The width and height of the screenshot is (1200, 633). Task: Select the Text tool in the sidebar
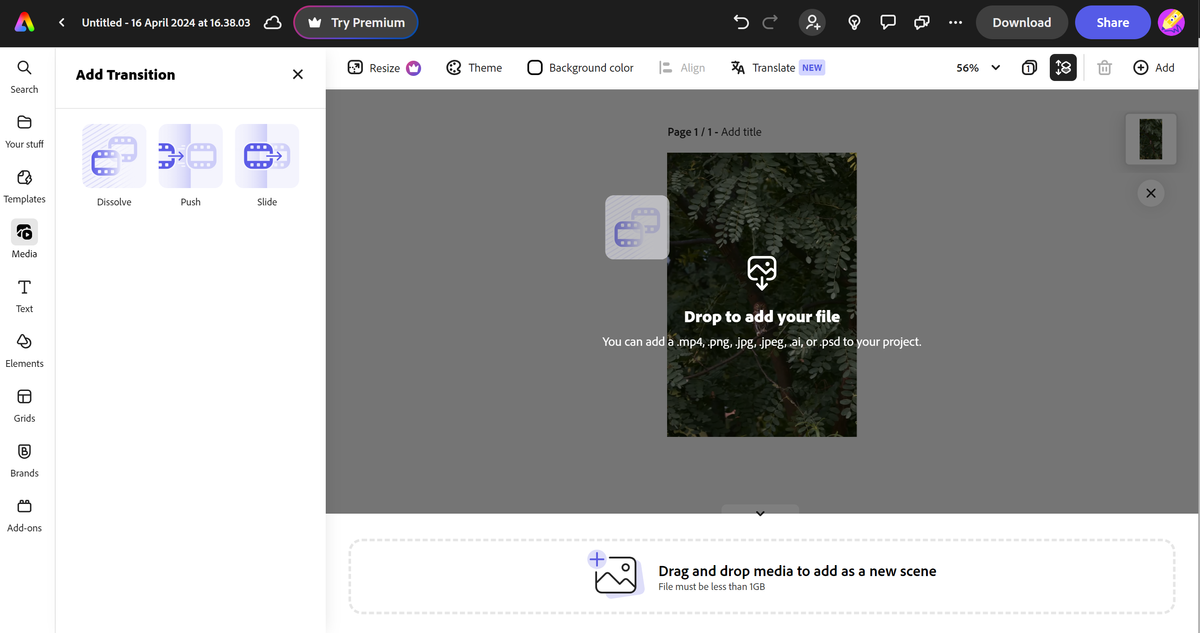click(24, 295)
